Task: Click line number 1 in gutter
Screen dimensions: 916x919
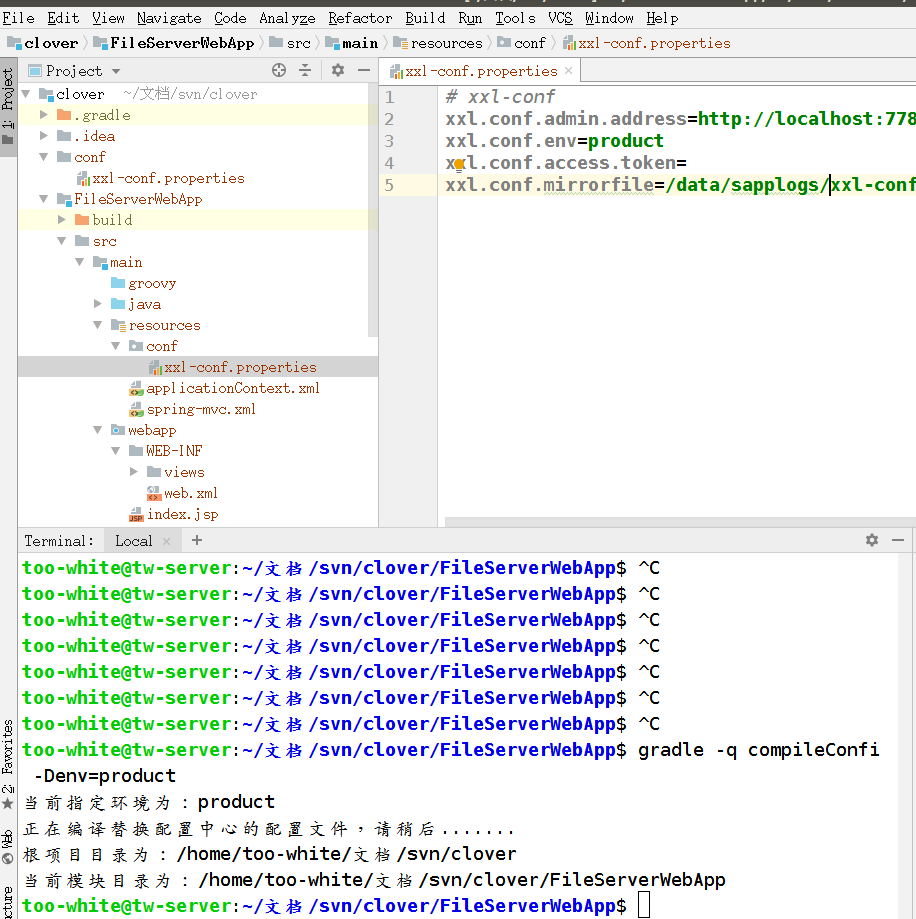Action: [x=390, y=97]
